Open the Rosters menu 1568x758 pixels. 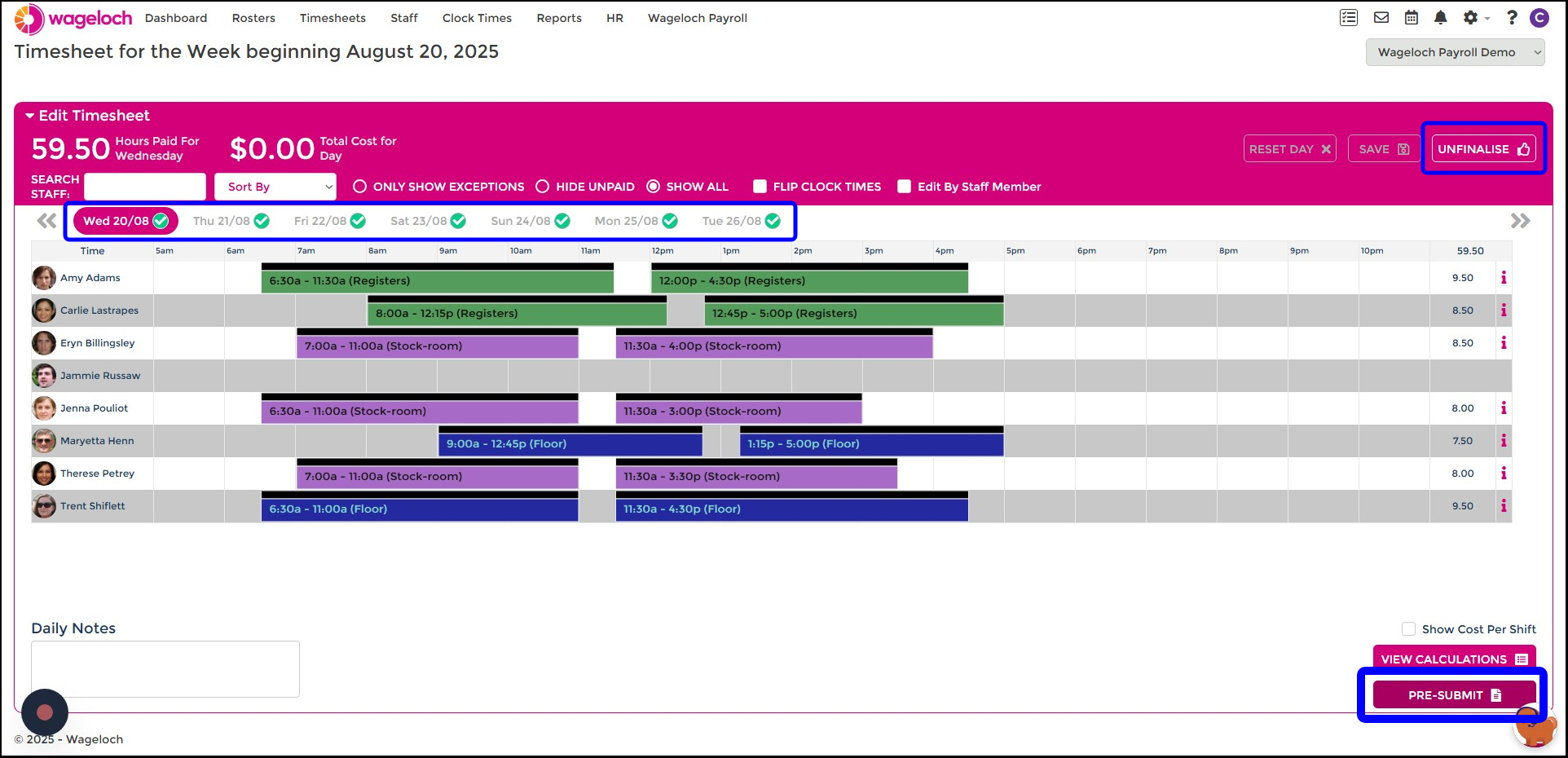(253, 18)
